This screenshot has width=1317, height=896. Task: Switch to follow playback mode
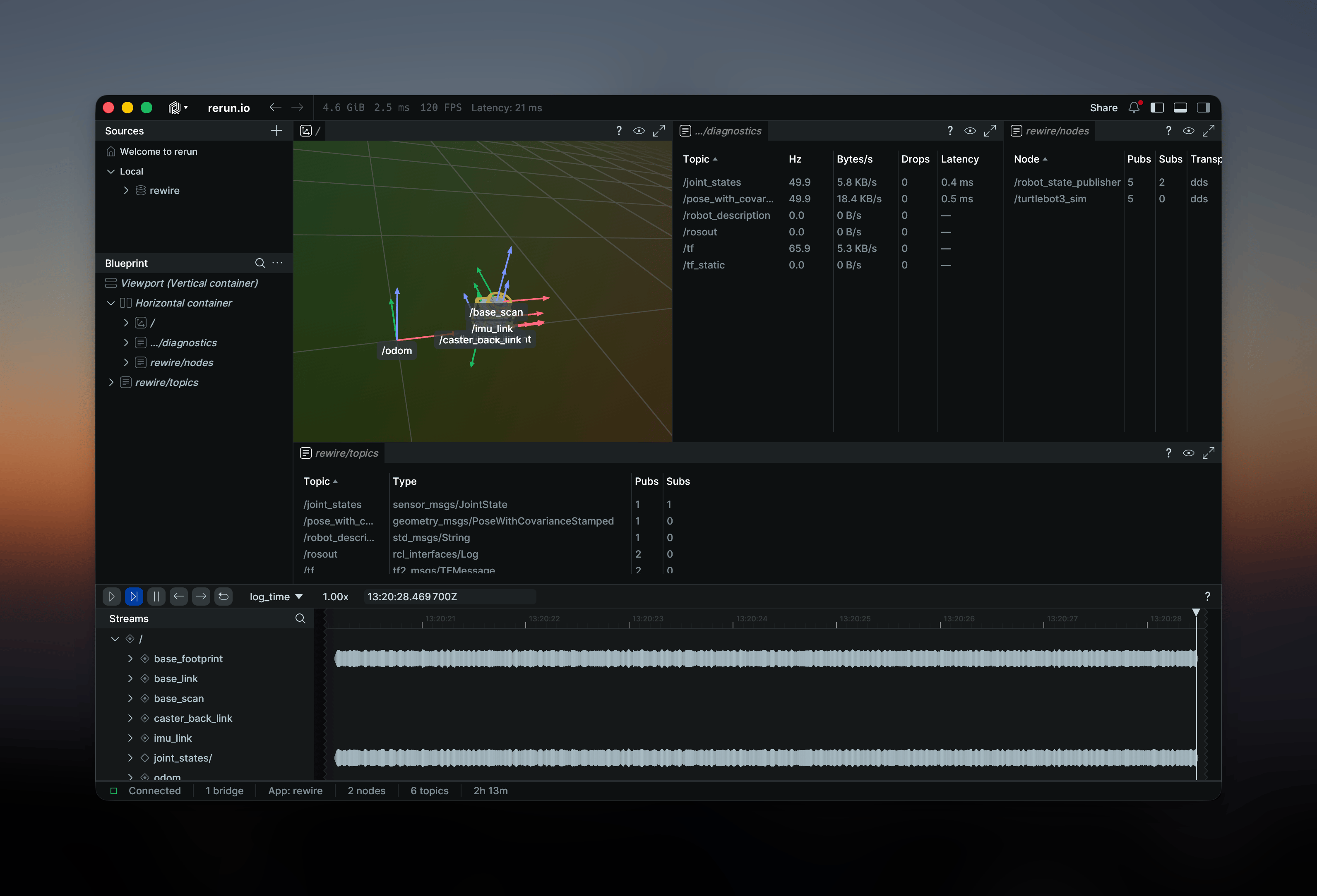[134, 597]
